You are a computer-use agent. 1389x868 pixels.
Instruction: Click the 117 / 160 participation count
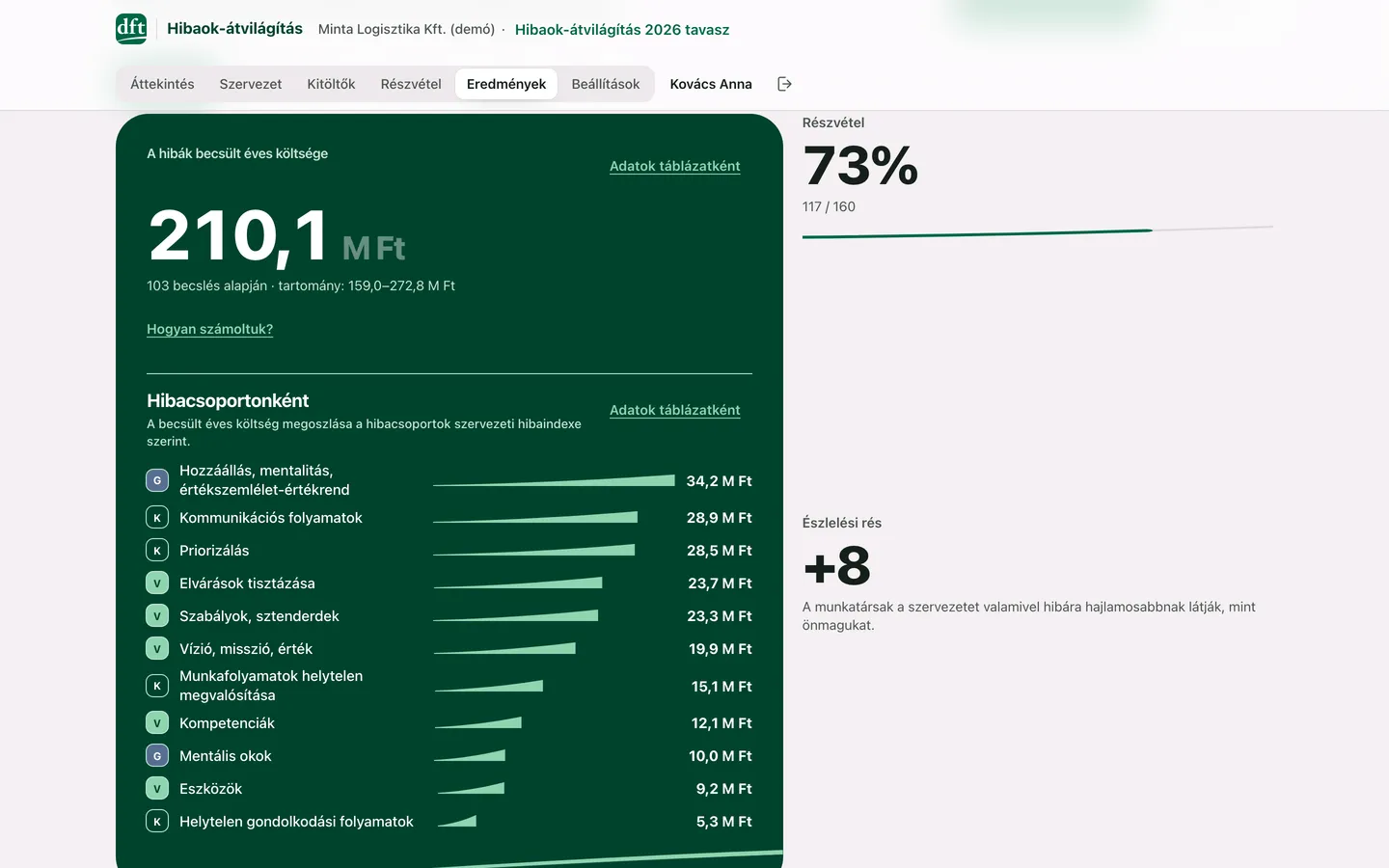point(829,206)
